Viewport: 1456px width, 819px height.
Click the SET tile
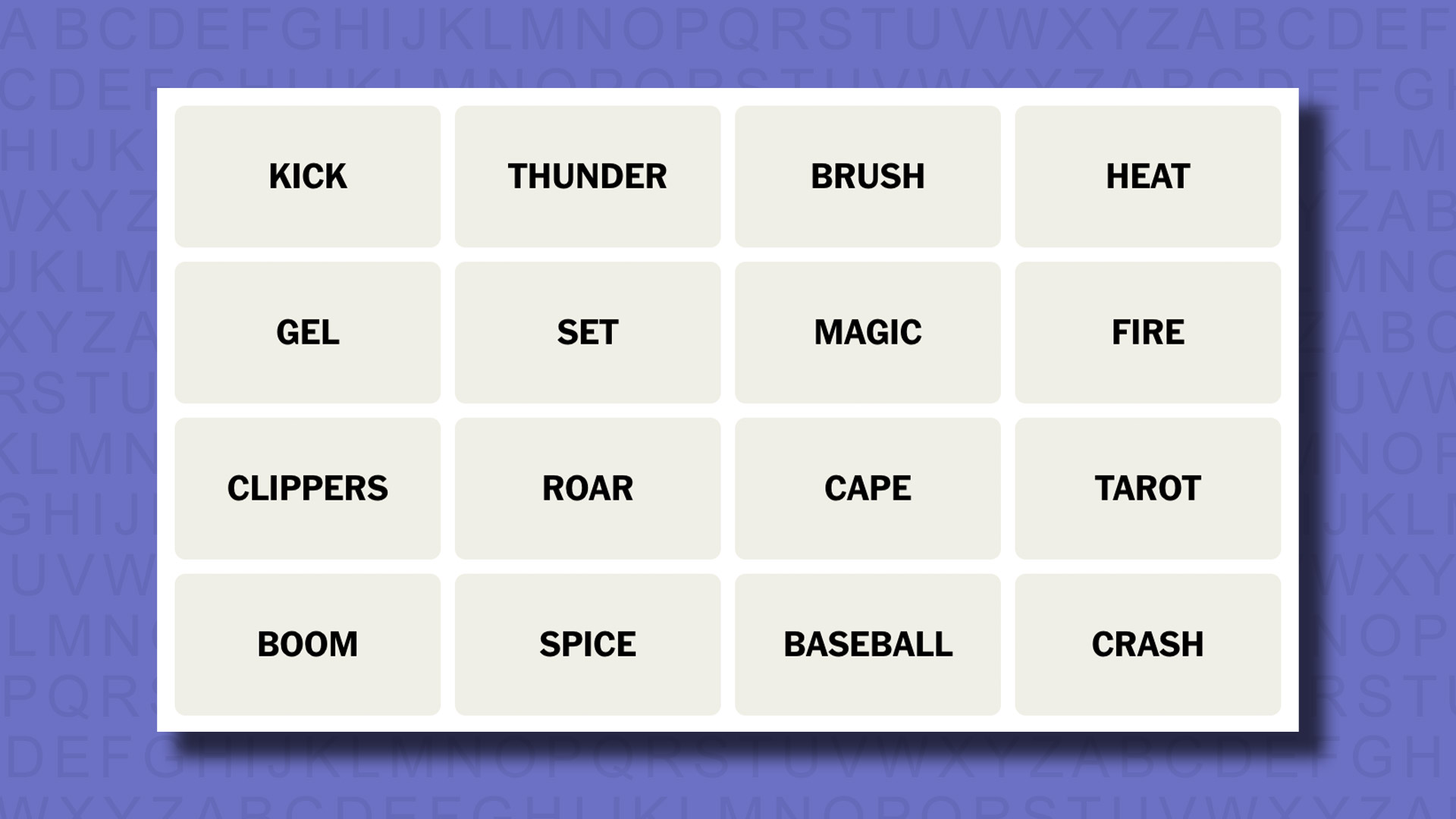[x=588, y=332]
